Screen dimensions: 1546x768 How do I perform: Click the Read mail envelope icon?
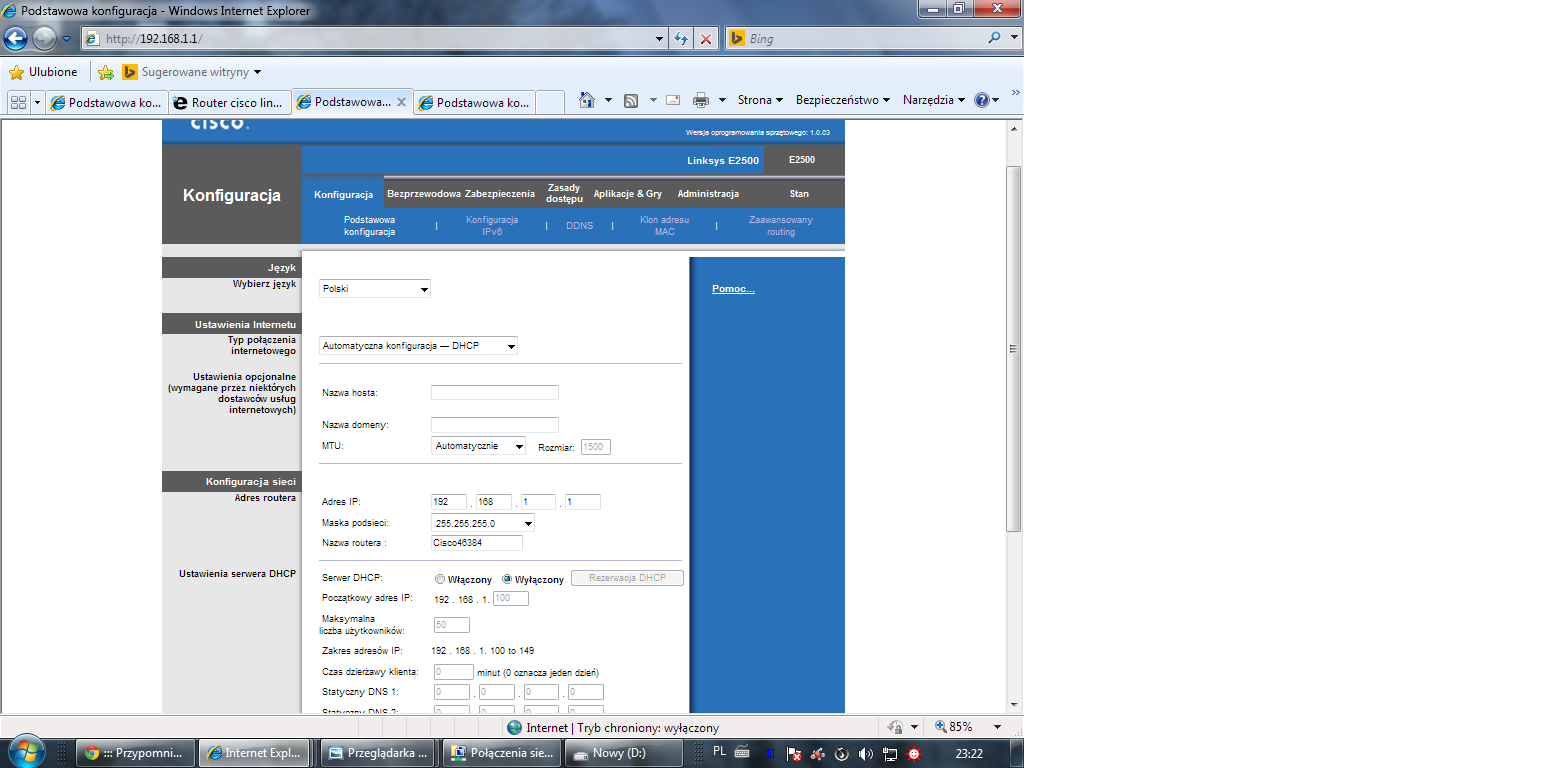[x=673, y=100]
